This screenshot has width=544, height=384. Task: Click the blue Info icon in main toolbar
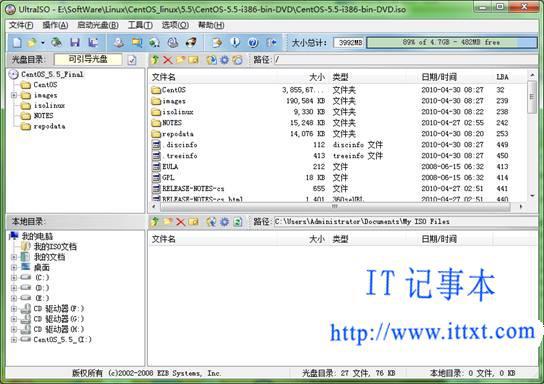coord(235,42)
